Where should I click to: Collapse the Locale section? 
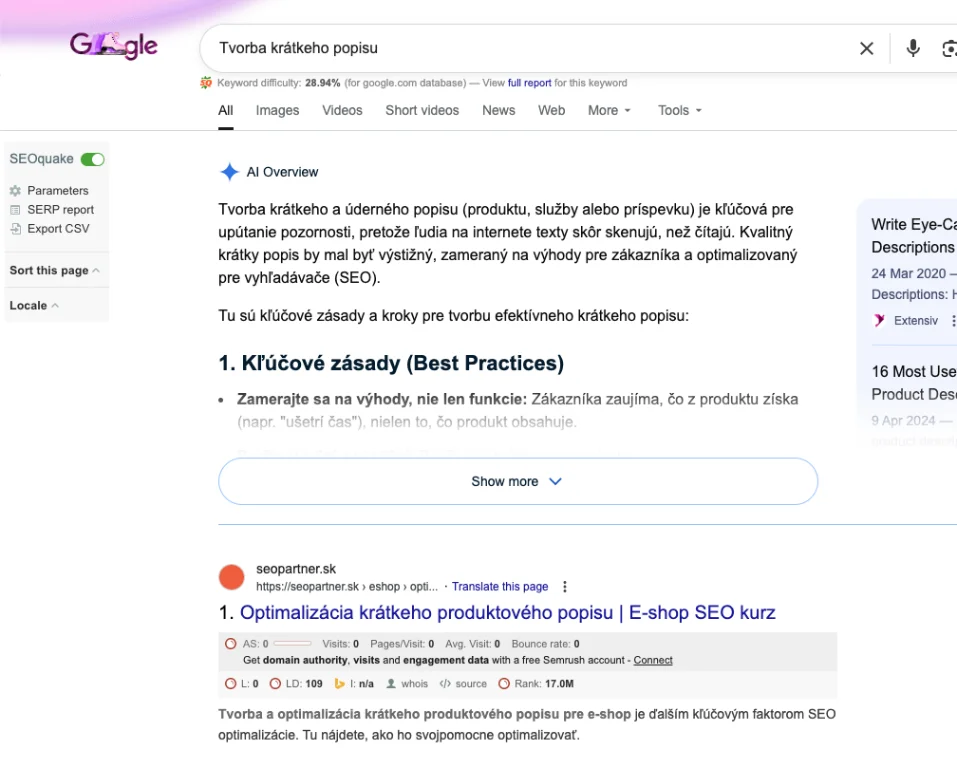pyautogui.click(x=55, y=306)
